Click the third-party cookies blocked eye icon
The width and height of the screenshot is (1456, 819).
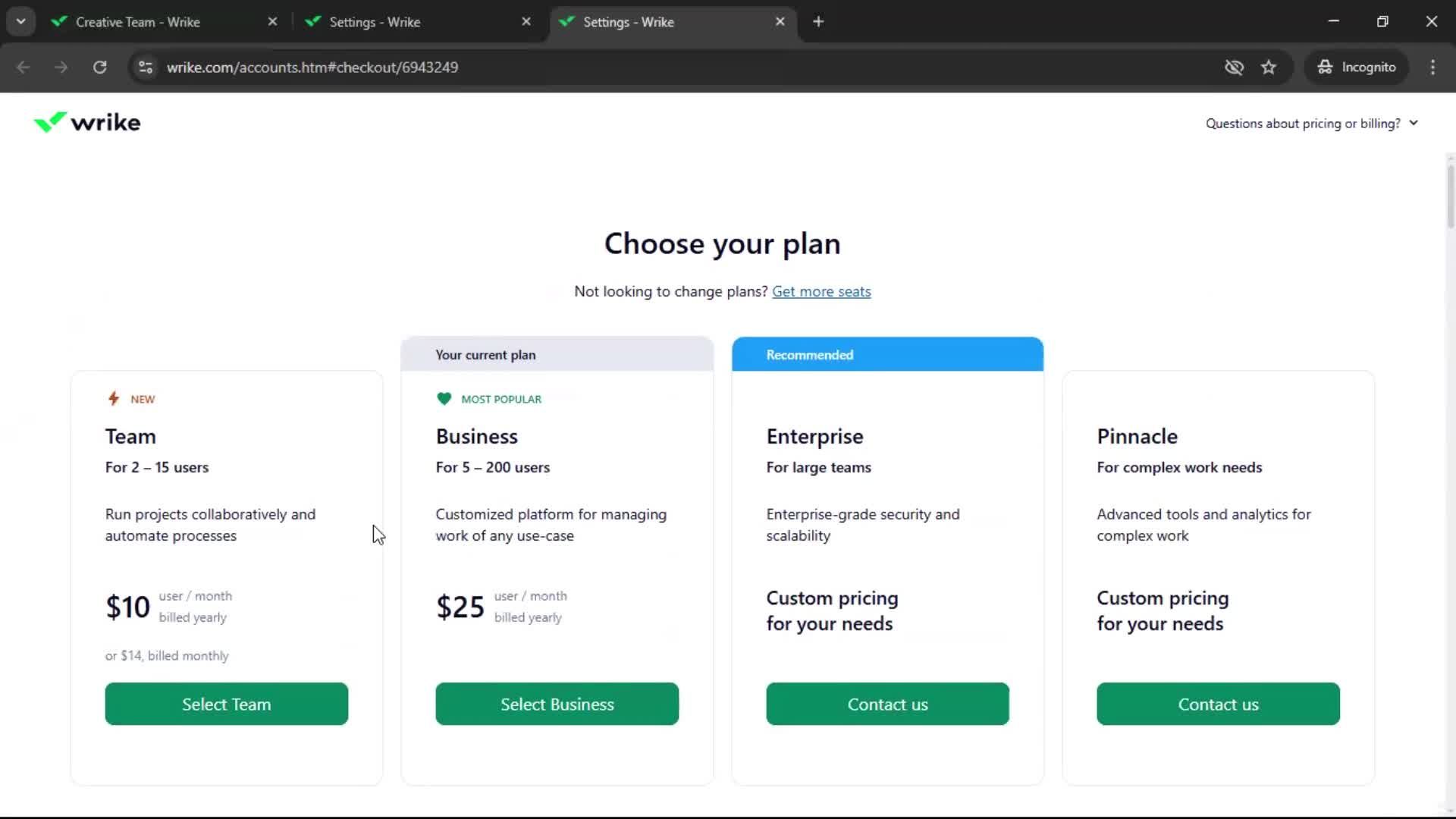coord(1234,67)
